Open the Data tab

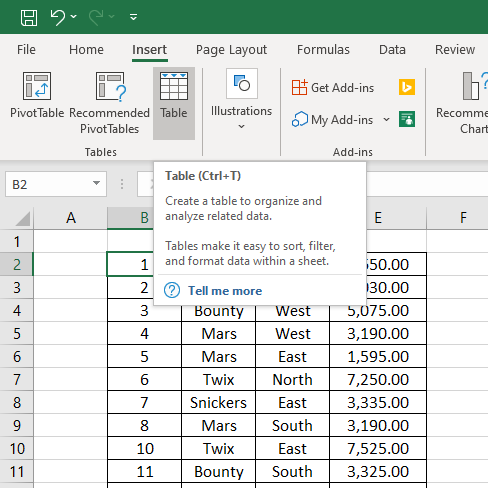click(x=392, y=50)
